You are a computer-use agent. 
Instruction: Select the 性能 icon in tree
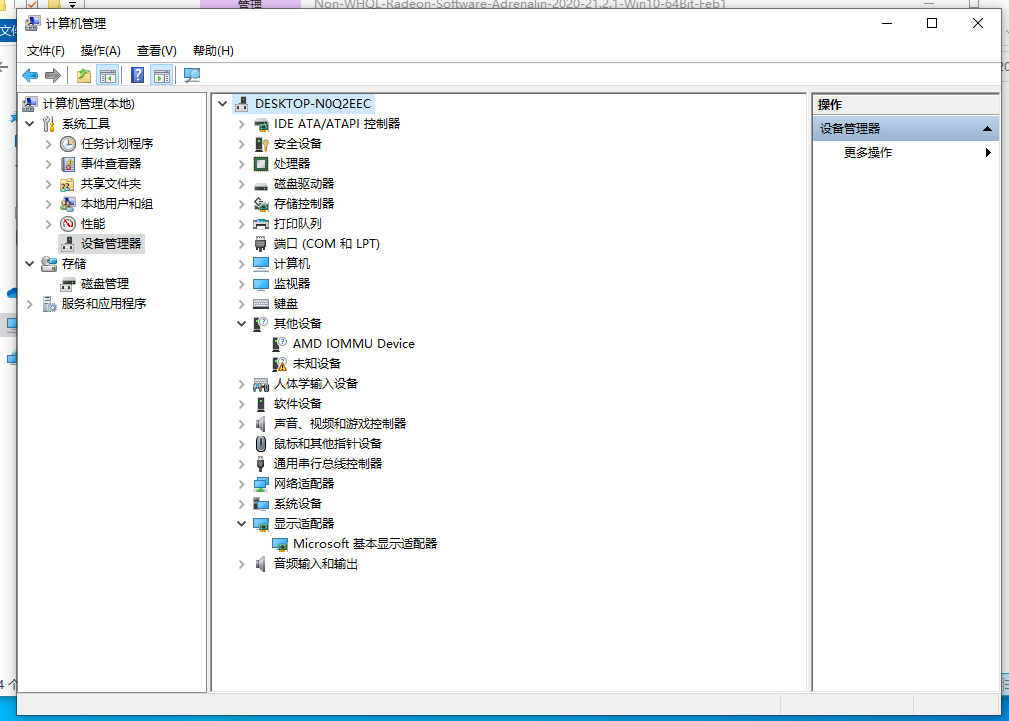[x=68, y=223]
